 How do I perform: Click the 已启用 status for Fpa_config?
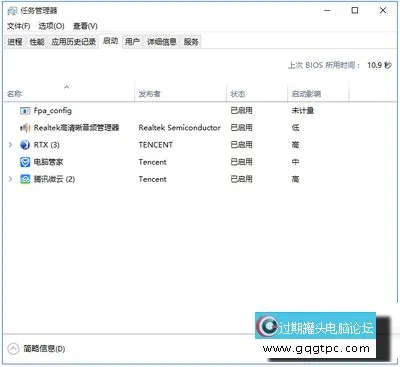(x=241, y=111)
